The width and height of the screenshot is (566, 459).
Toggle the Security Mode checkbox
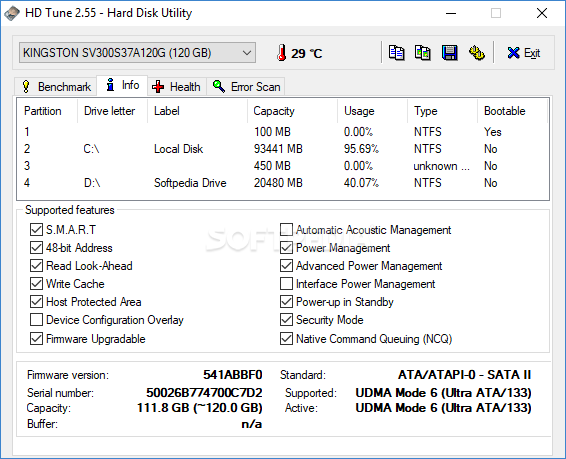click(x=286, y=320)
